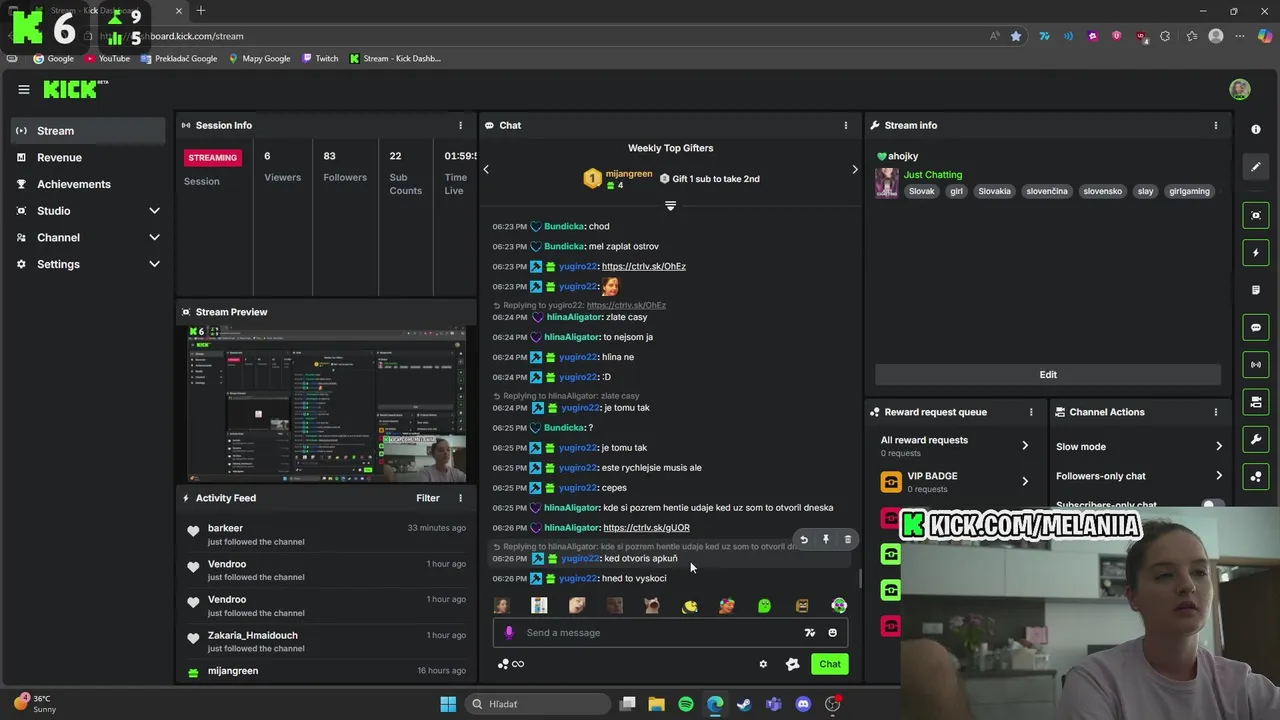
Task: Open Steam from the Windows taskbar
Action: tap(744, 704)
